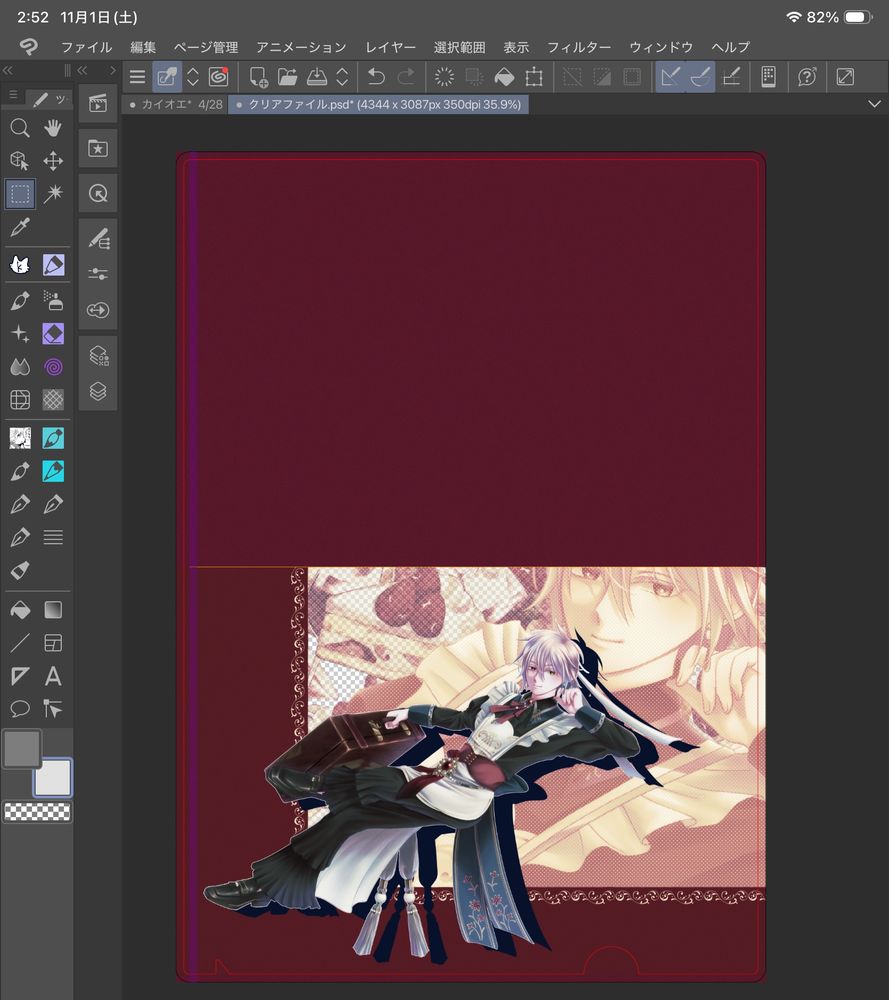This screenshot has height=1000, width=889.
Task: Select the Hand move-view tool
Action: pyautogui.click(x=53, y=128)
